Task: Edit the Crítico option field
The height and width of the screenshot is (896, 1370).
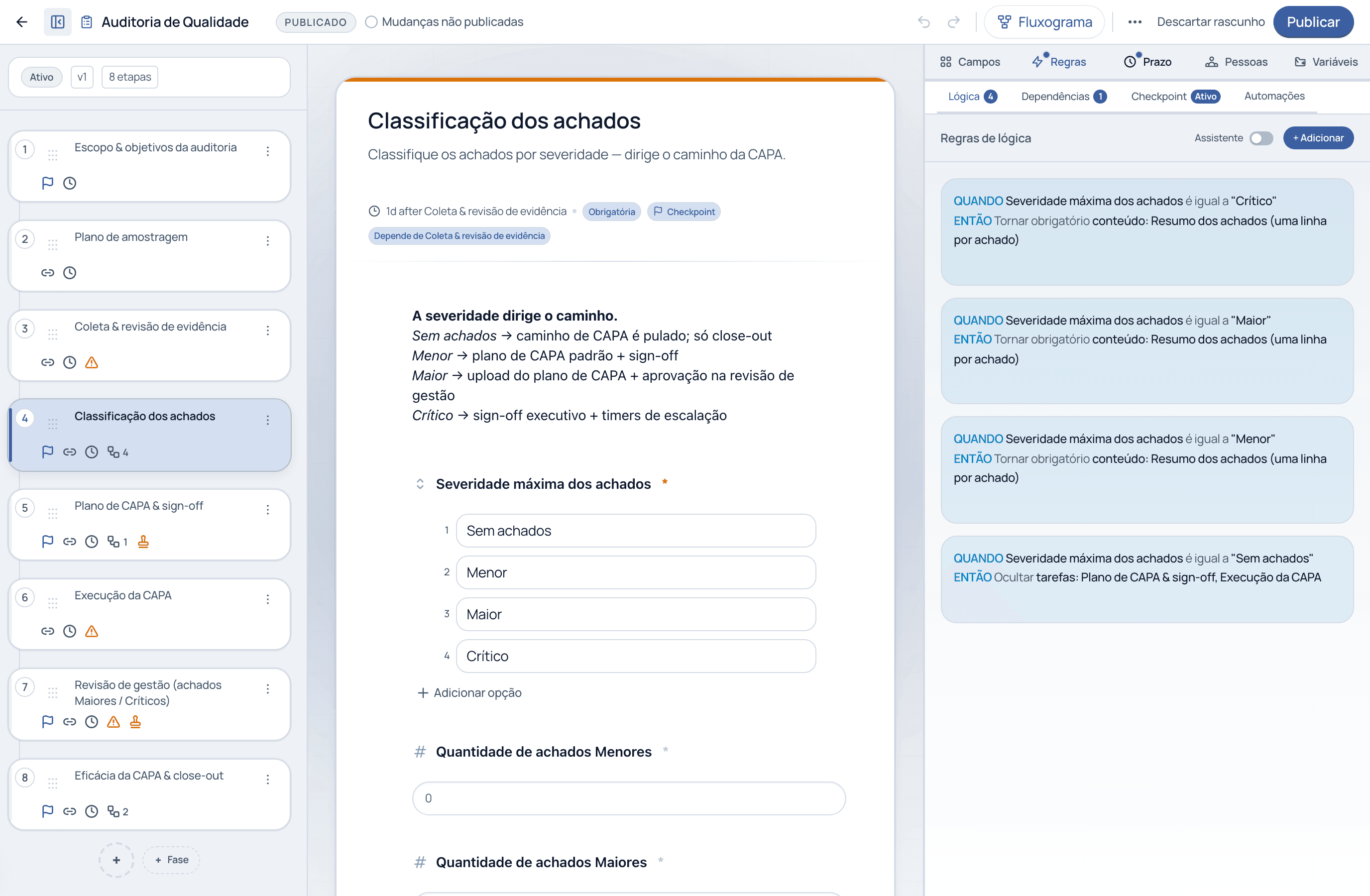Action: coord(636,656)
